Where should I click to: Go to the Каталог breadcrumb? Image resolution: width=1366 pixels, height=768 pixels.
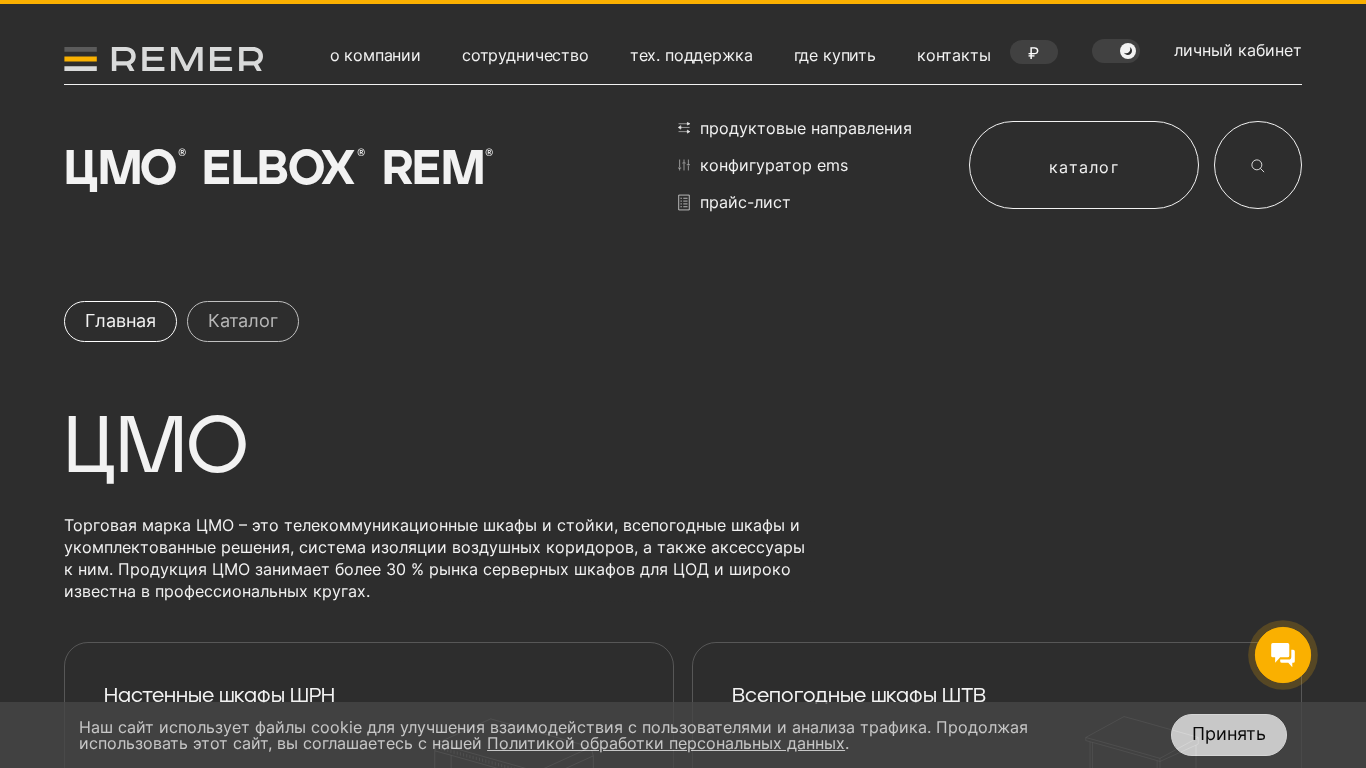(x=243, y=321)
